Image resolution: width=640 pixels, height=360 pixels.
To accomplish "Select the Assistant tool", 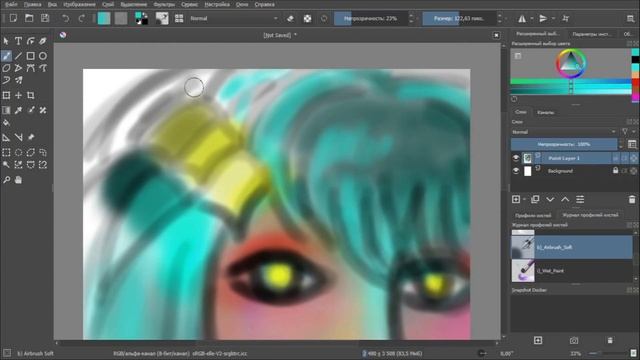I will [6, 138].
